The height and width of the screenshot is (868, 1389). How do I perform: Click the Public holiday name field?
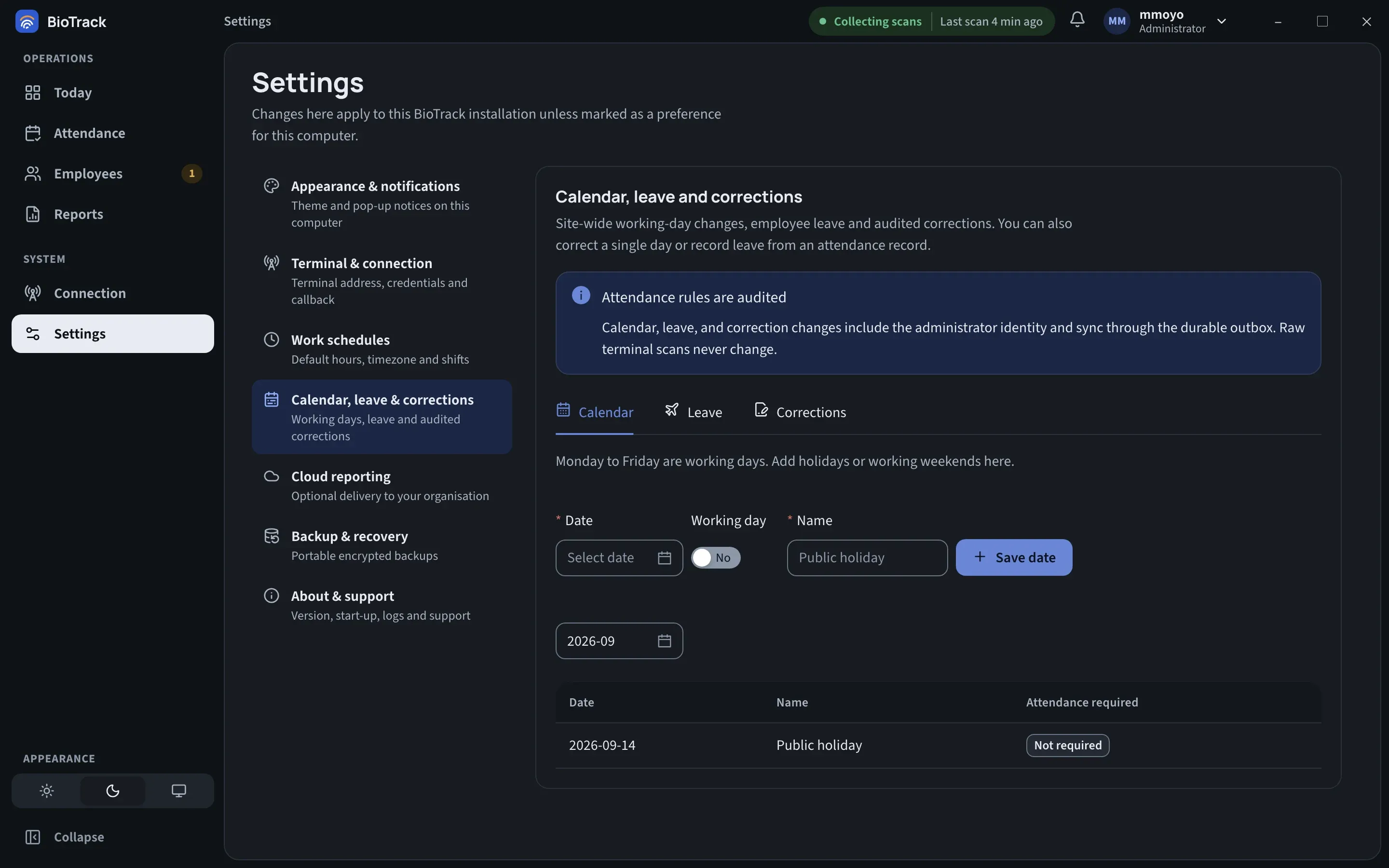[867, 557]
